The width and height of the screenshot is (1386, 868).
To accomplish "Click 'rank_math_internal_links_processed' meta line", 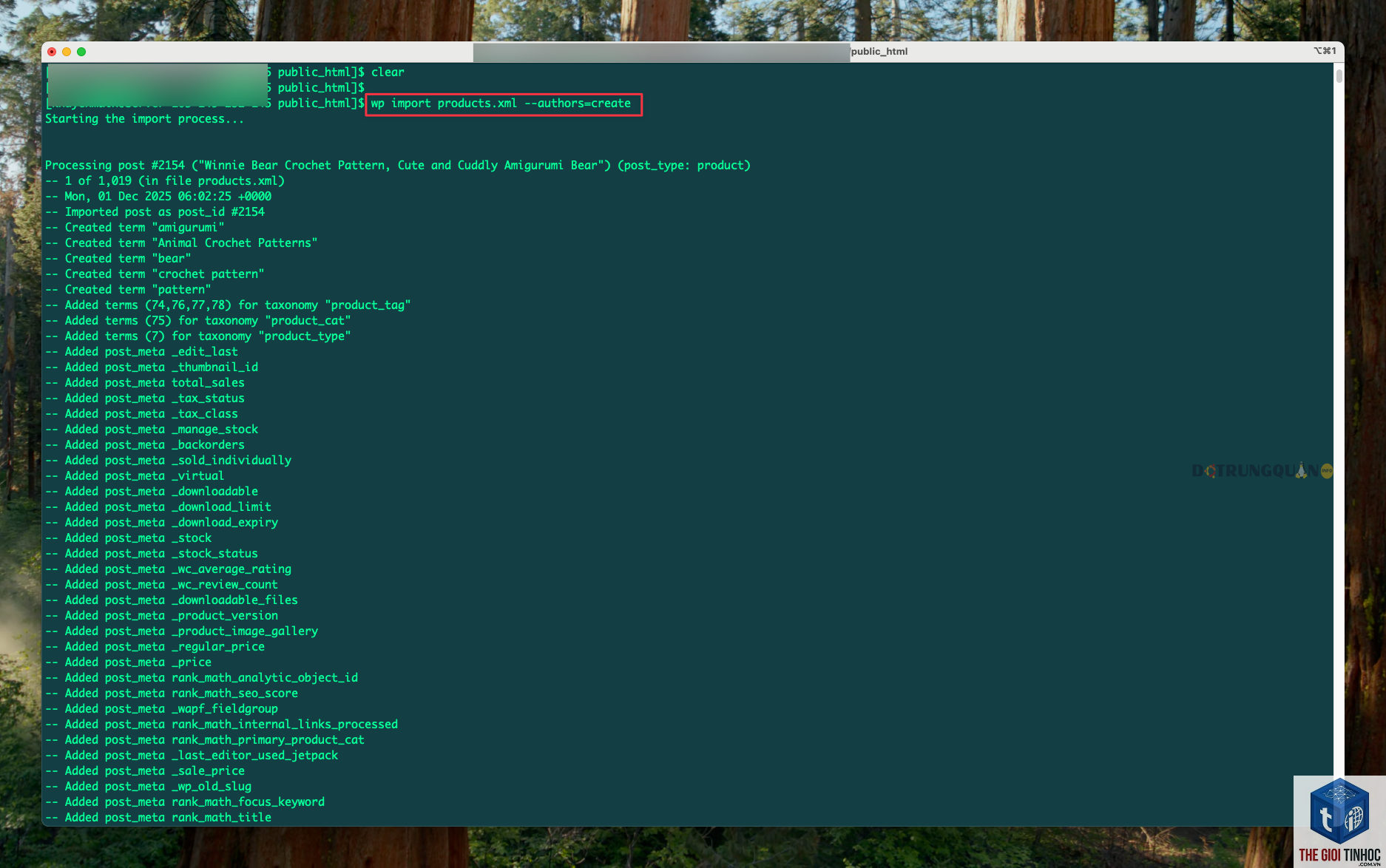I will tap(221, 725).
